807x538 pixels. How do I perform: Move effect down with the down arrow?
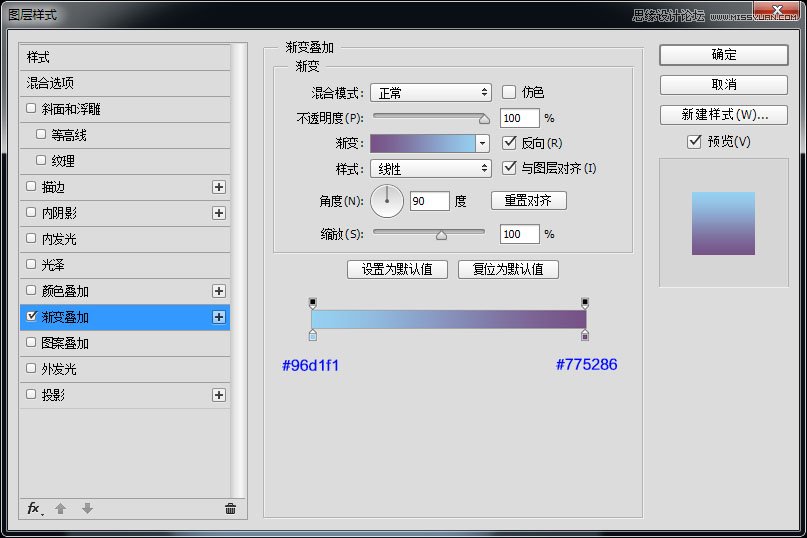click(x=87, y=508)
